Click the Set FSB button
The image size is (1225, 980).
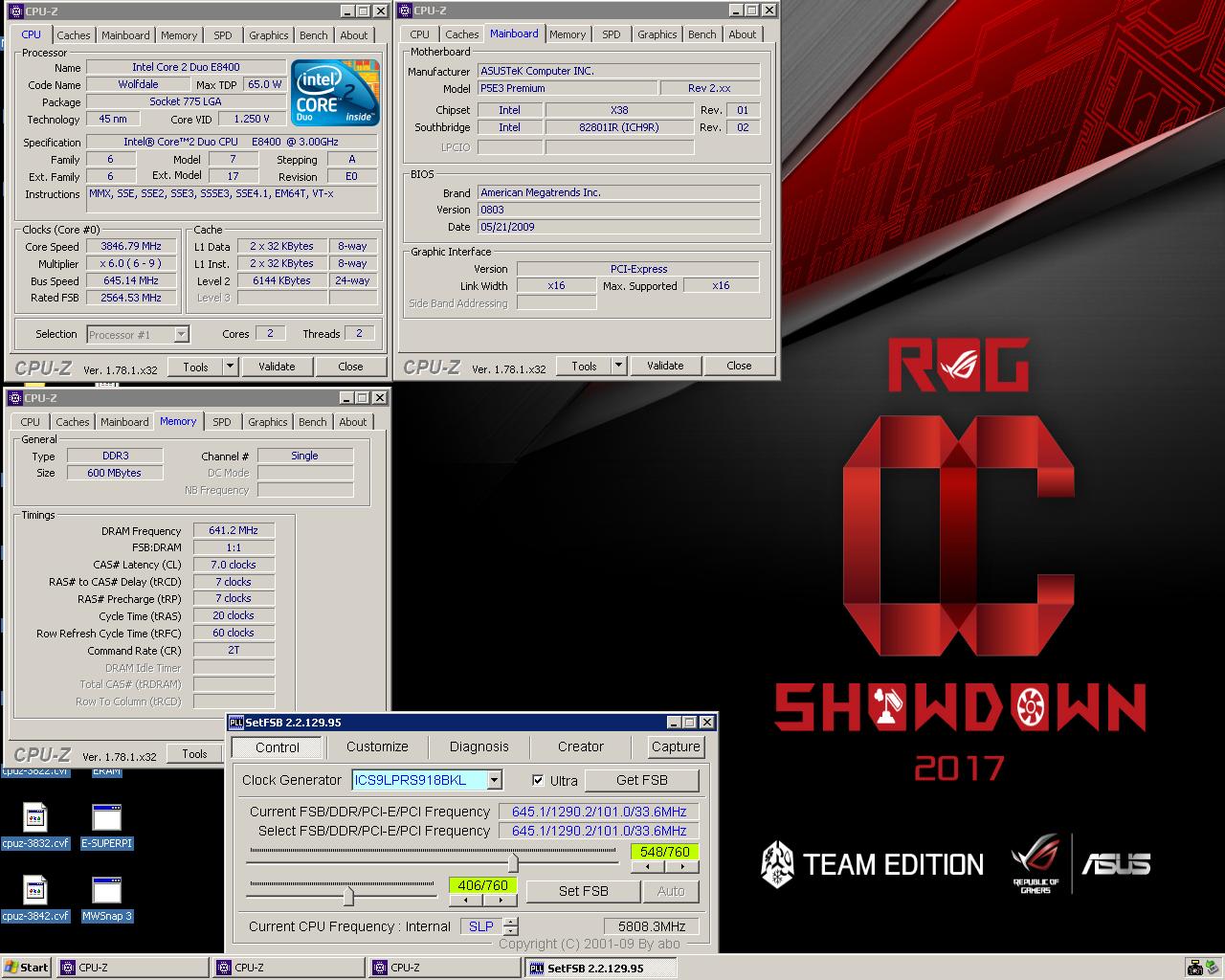tap(583, 891)
